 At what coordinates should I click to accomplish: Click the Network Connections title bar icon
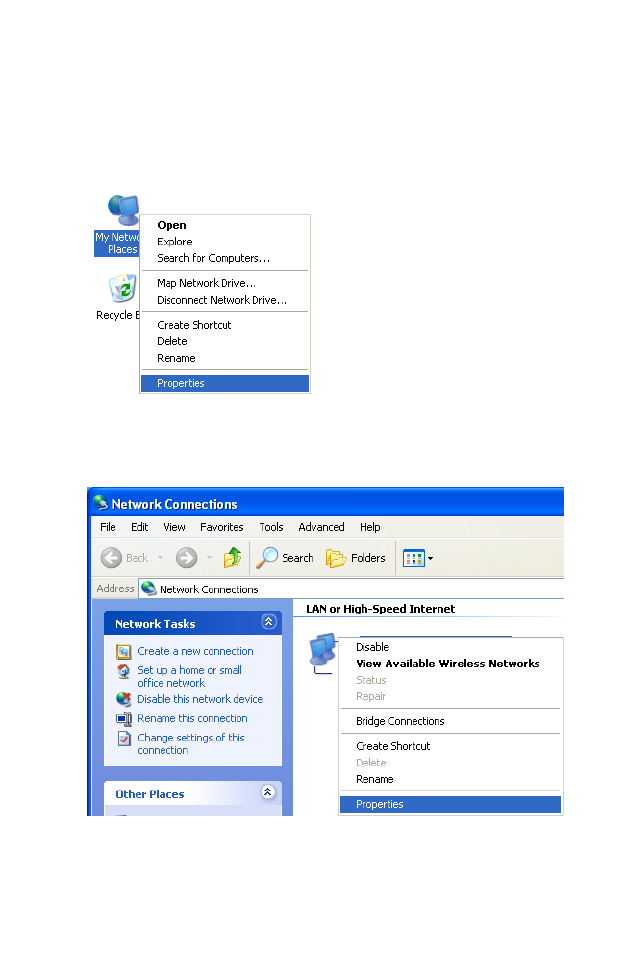[x=101, y=503]
